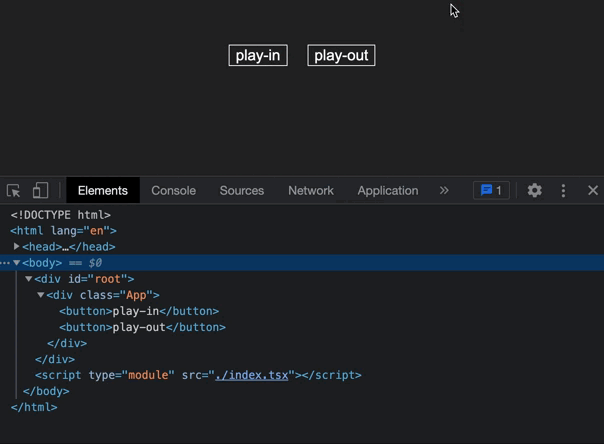Close the DevTools panel

pos(593,190)
